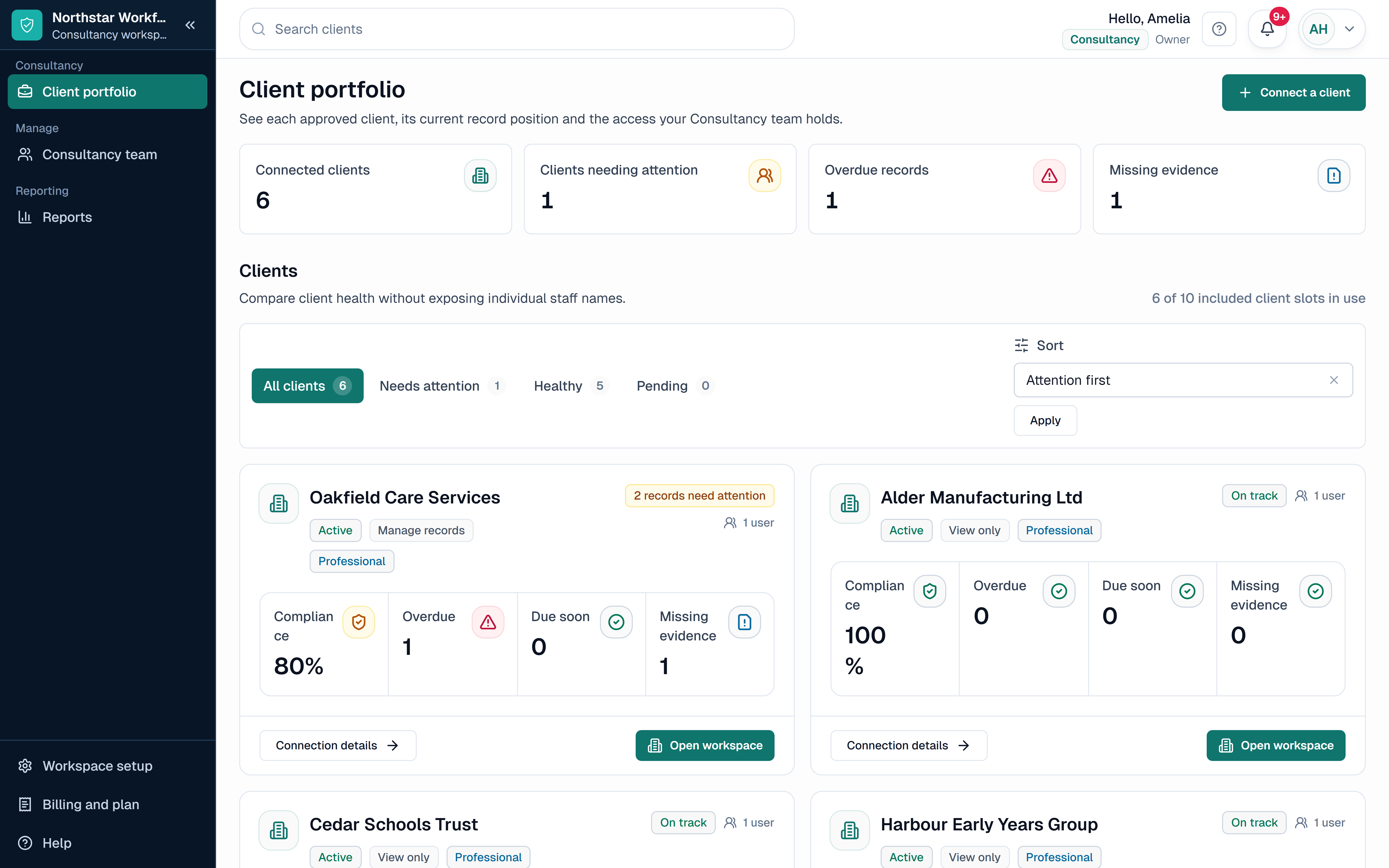Screen dimensions: 1389x868
Task: Click 2 records need attention badge
Action: pos(699,495)
